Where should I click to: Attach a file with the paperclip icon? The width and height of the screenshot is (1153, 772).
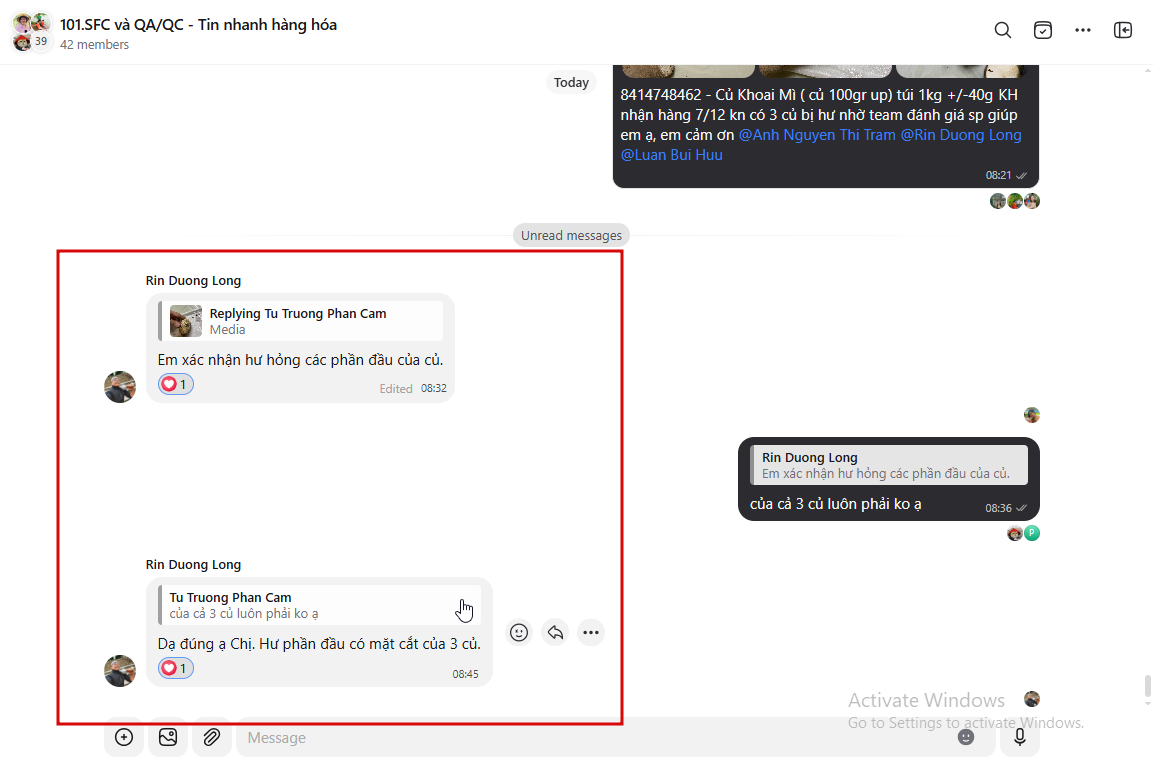212,737
